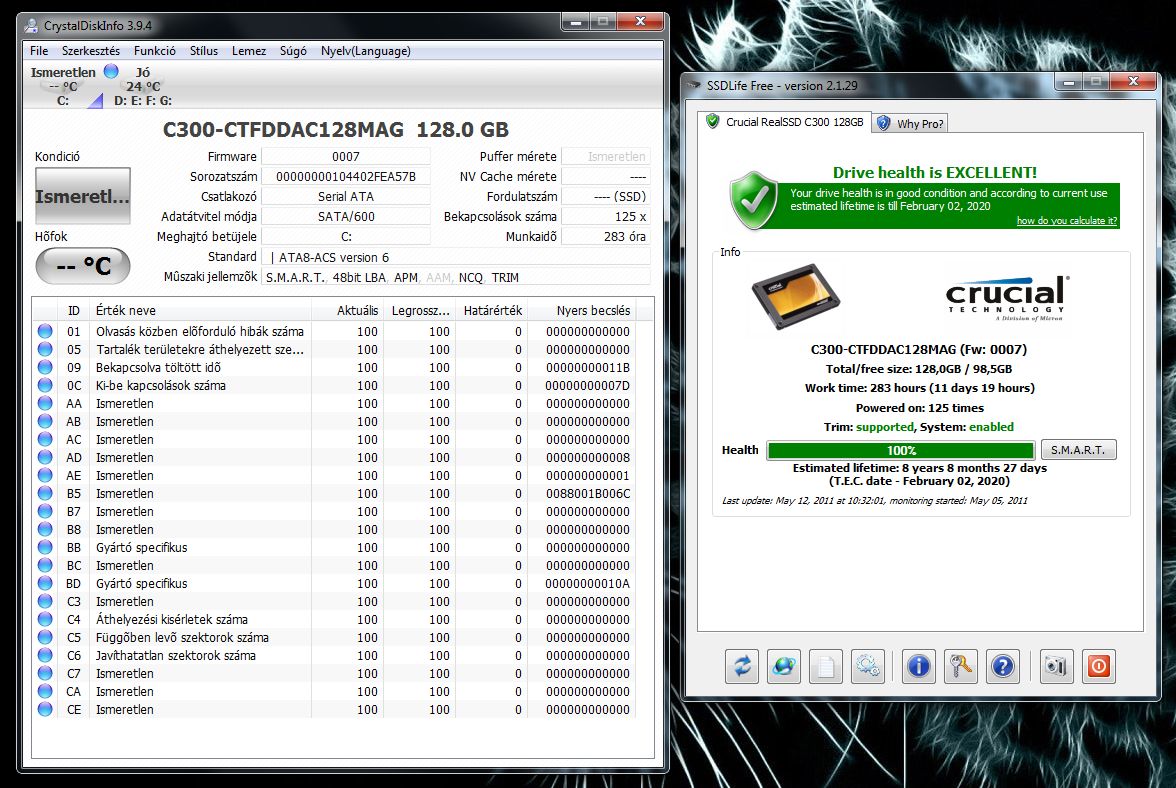The width and height of the screenshot is (1176, 788).
Task: Click the 'Legrossz...' column header
Action: [418, 310]
